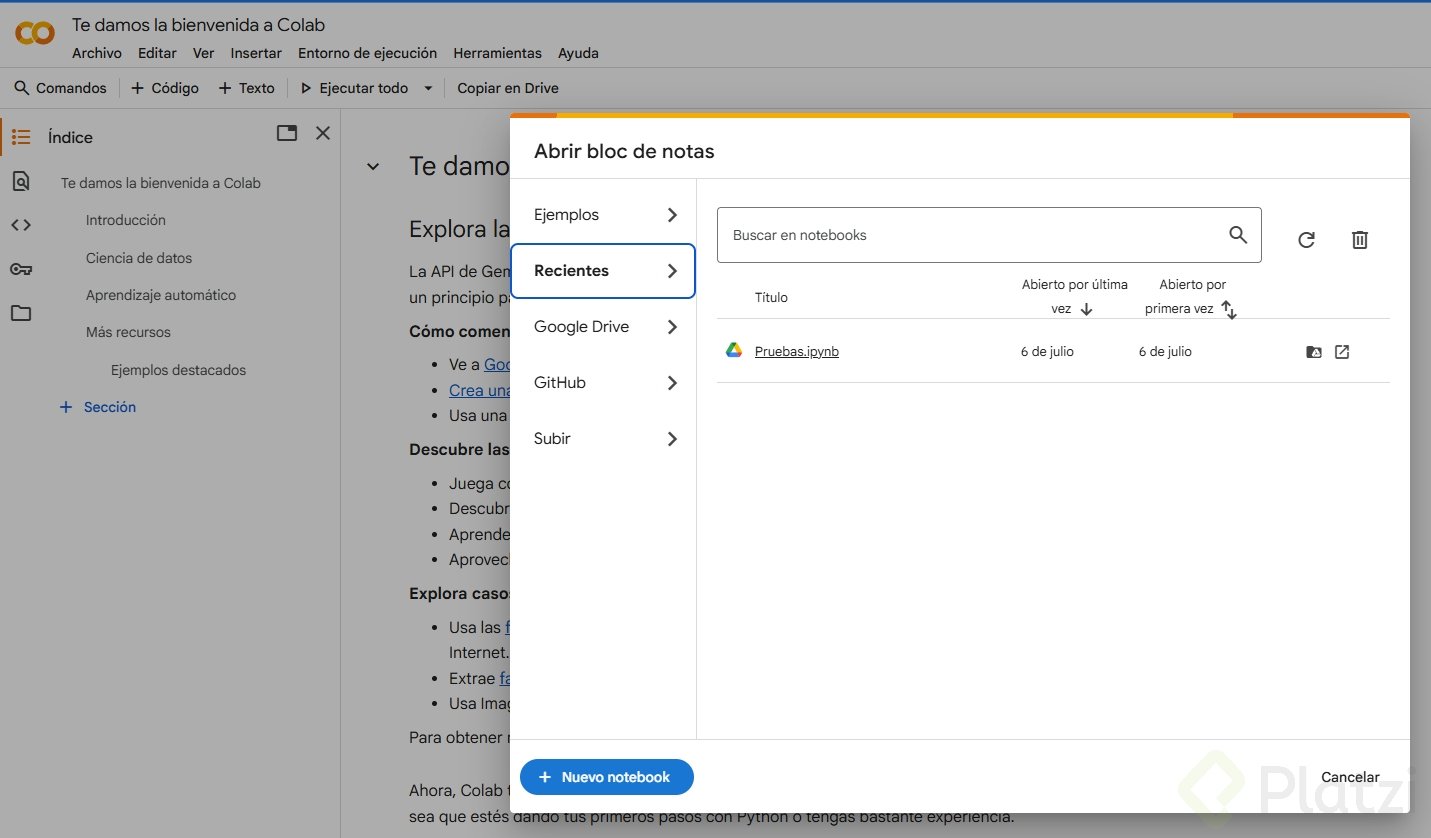Open the Find and replace sidebar icon

(x=21, y=181)
